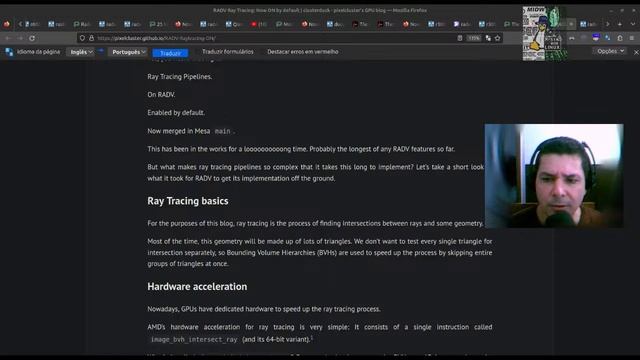The width and height of the screenshot is (640, 360).
Task: Click the translate page icon in the address bar
Action: (488, 38)
